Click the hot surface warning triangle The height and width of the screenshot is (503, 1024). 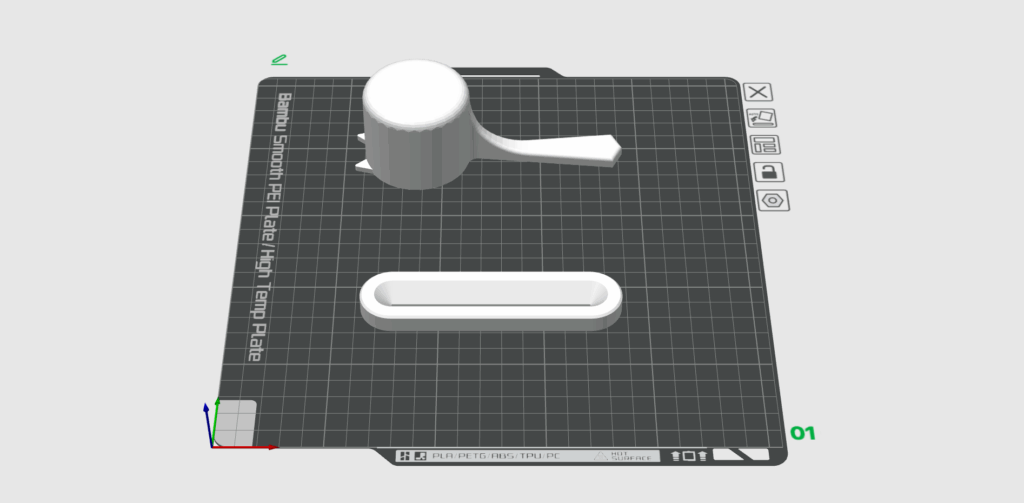(x=601, y=456)
